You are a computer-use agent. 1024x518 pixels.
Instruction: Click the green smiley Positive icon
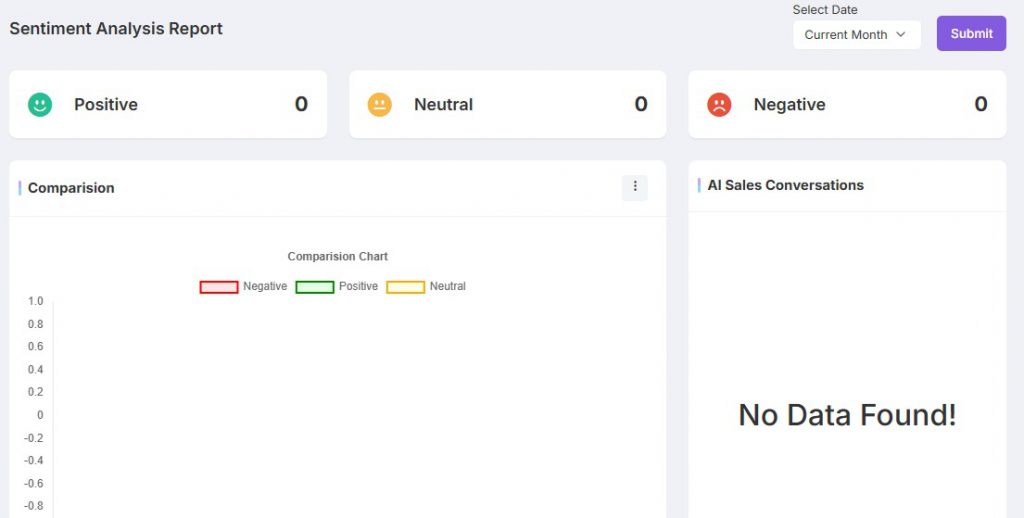[x=40, y=104]
